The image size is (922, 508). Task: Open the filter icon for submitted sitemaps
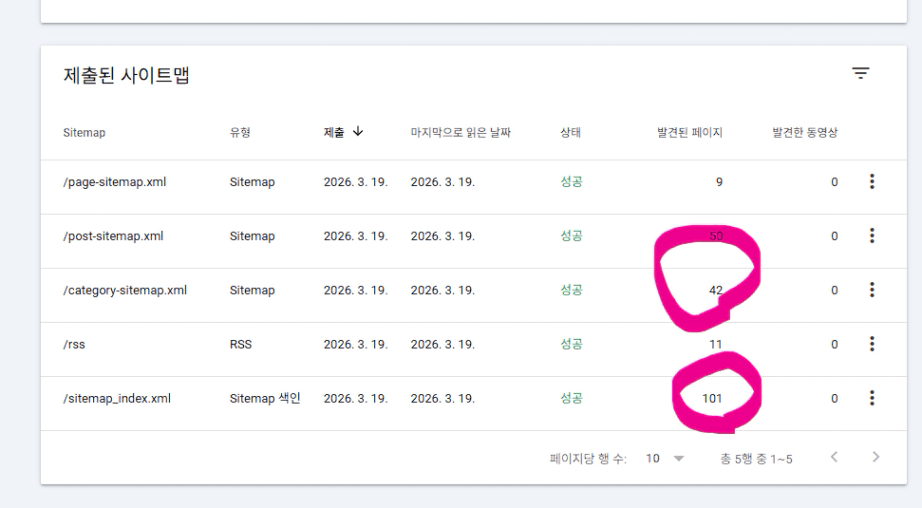(860, 73)
